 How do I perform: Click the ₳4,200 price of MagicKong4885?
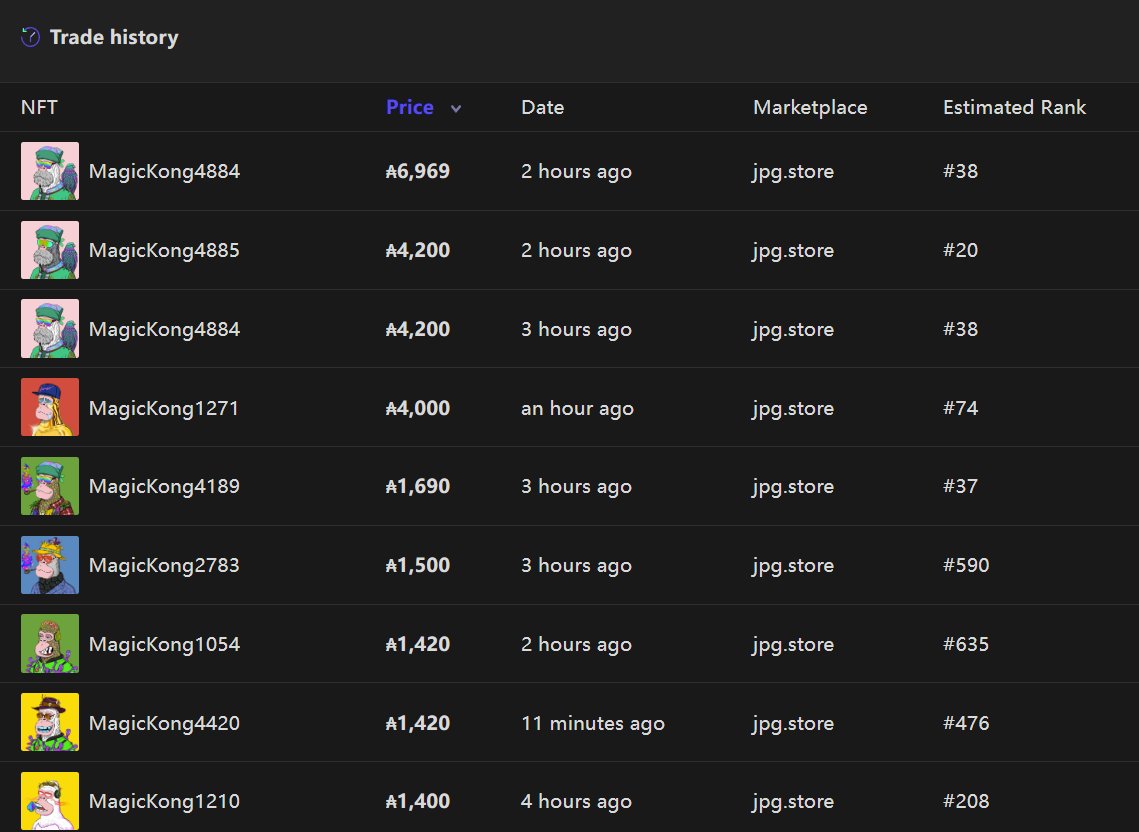tap(418, 251)
